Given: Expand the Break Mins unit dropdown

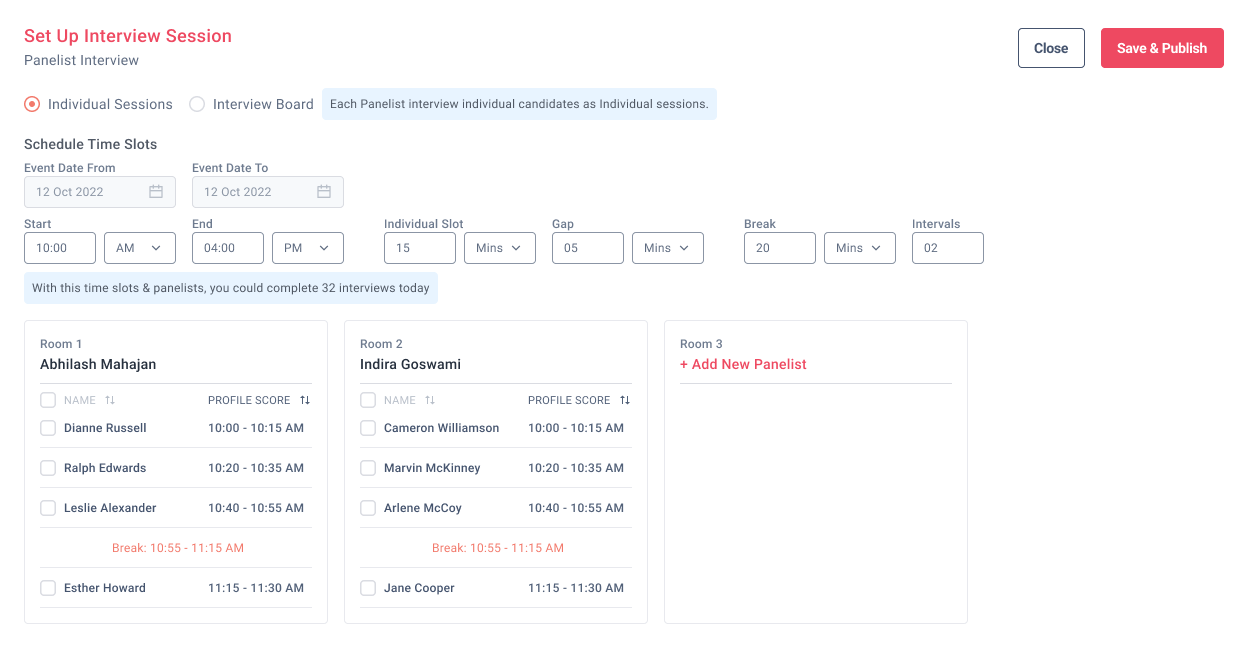Looking at the screenshot, I should 859,248.
